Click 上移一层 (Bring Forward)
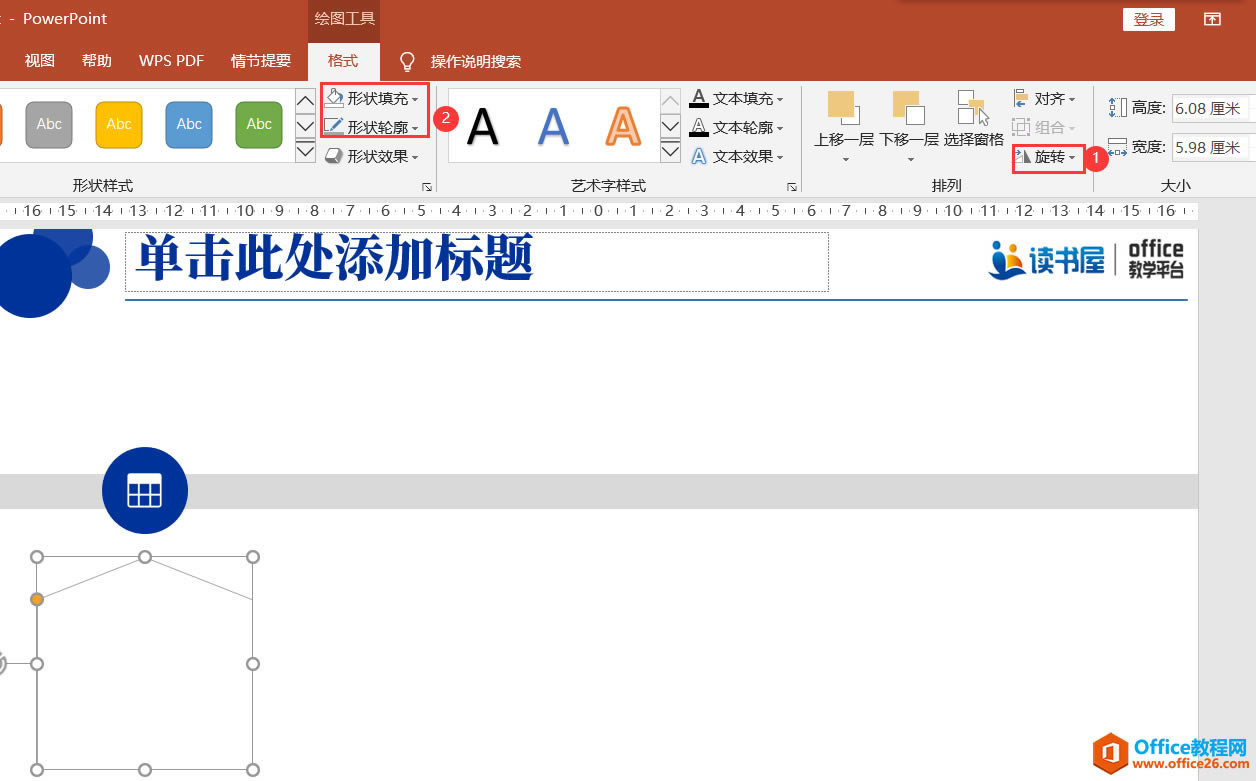Image resolution: width=1256 pixels, height=781 pixels. (x=841, y=120)
